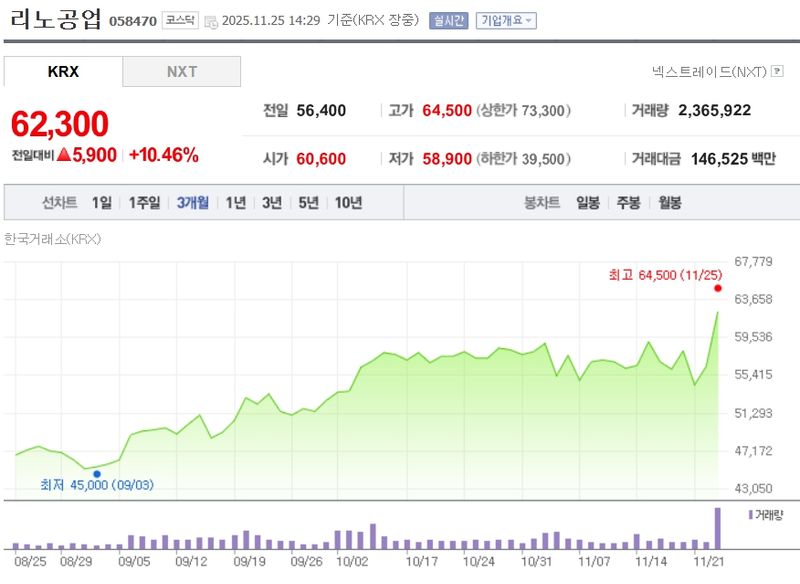
Task: Select the 1주일 line chart period
Action: (x=144, y=202)
